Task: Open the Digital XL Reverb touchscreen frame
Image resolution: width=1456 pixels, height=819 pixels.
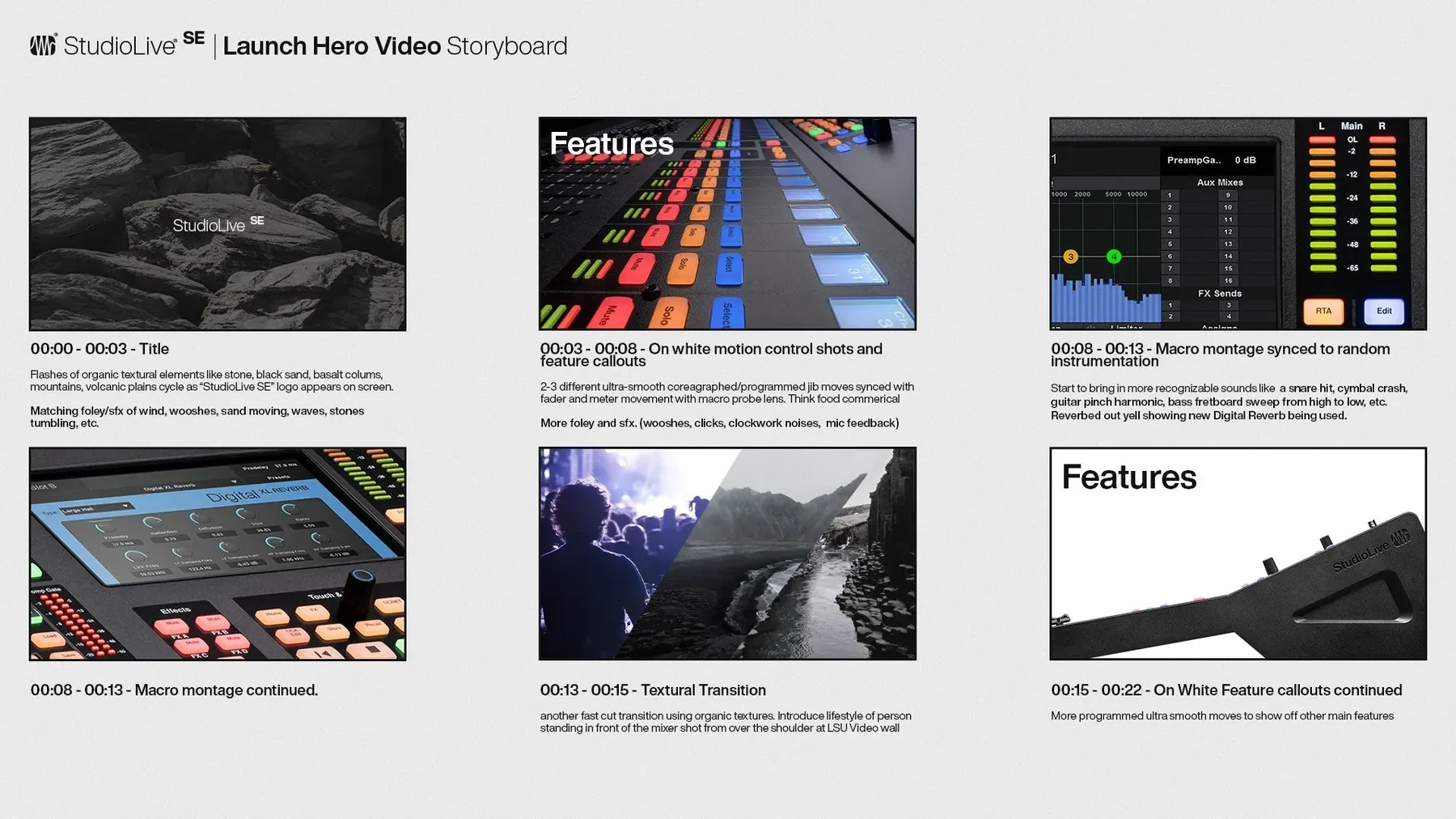Action: click(218, 554)
